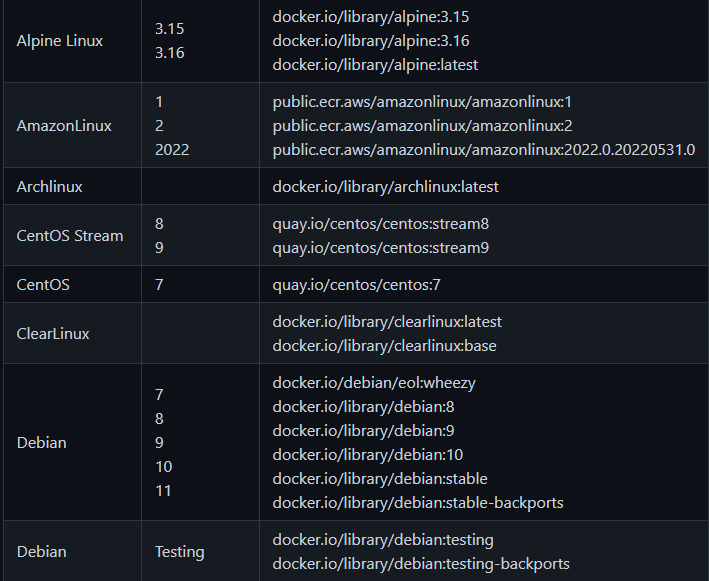Select the docker.io/library/alpine:latest entry
The image size is (709, 581).
click(x=375, y=65)
